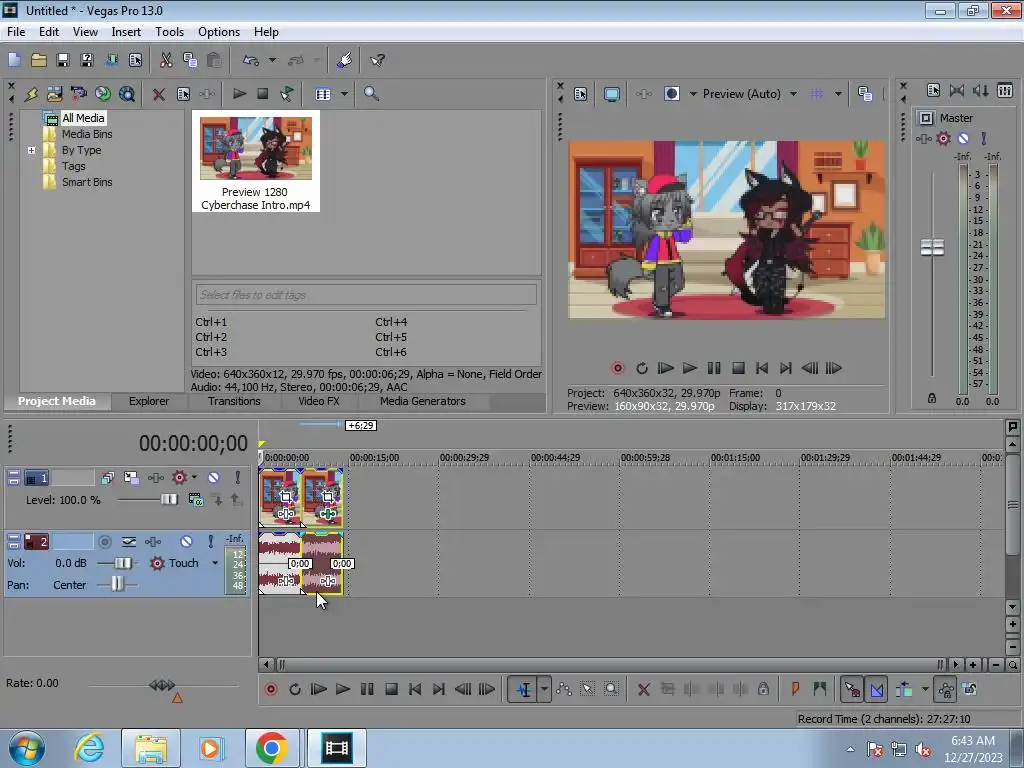
Task: Open Views dropdown arrow in Project Media
Action: pos(344,94)
